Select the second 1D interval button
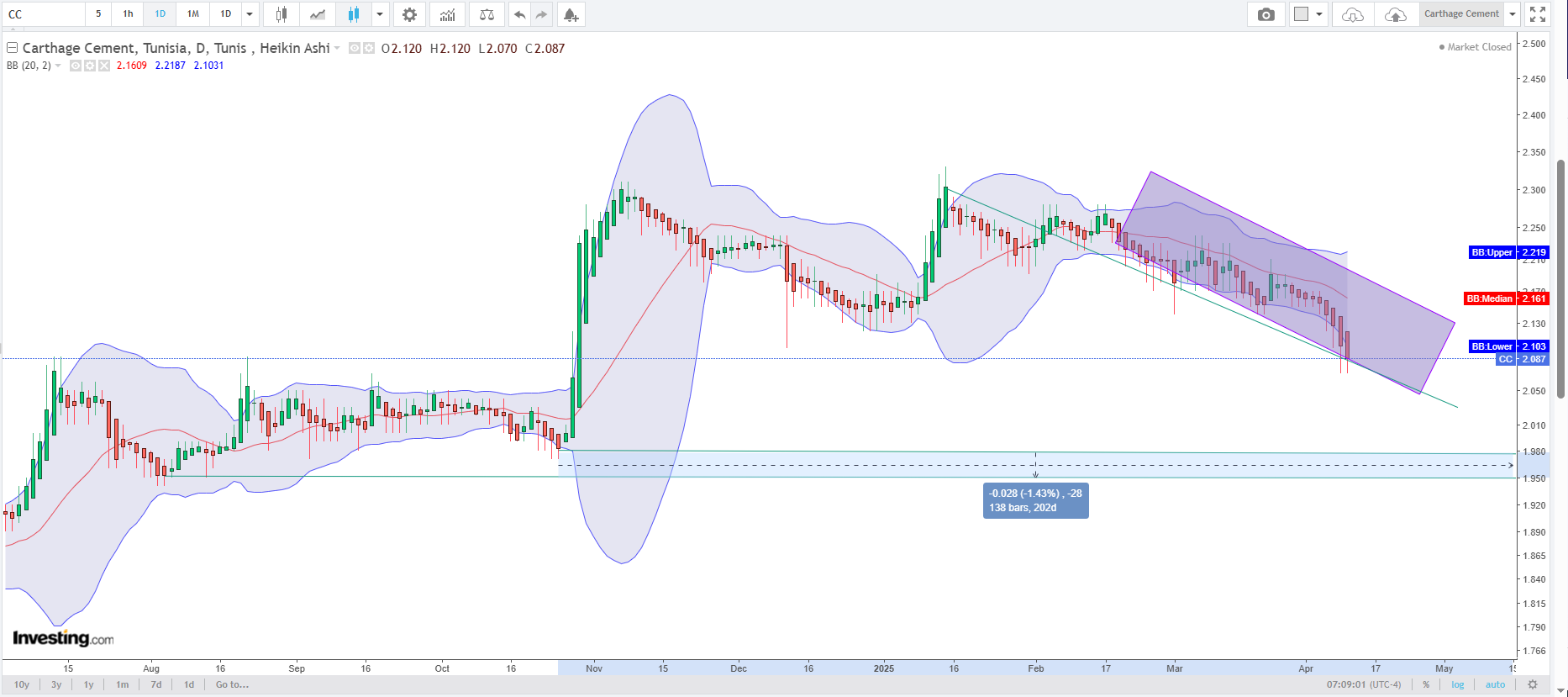Image resolution: width=1568 pixels, height=697 pixels. 225,14
